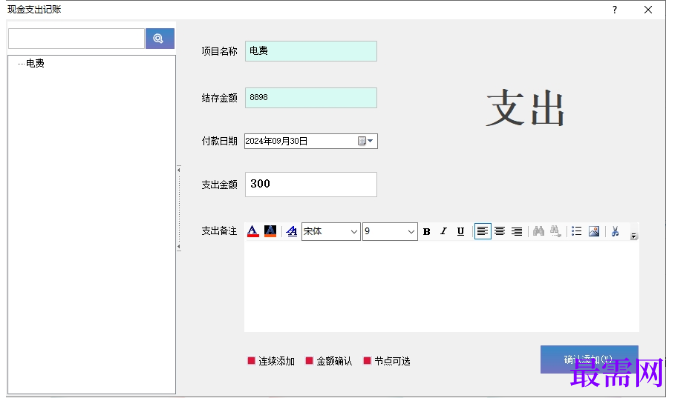
Task: Insert a bulleted list
Action: coord(577,231)
